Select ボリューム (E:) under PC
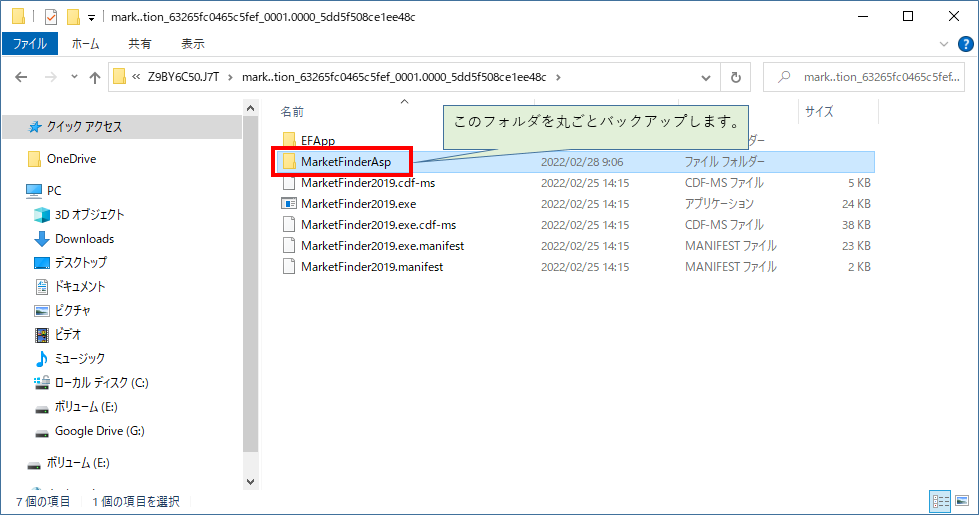This screenshot has height=515, width=979. tap(86, 407)
